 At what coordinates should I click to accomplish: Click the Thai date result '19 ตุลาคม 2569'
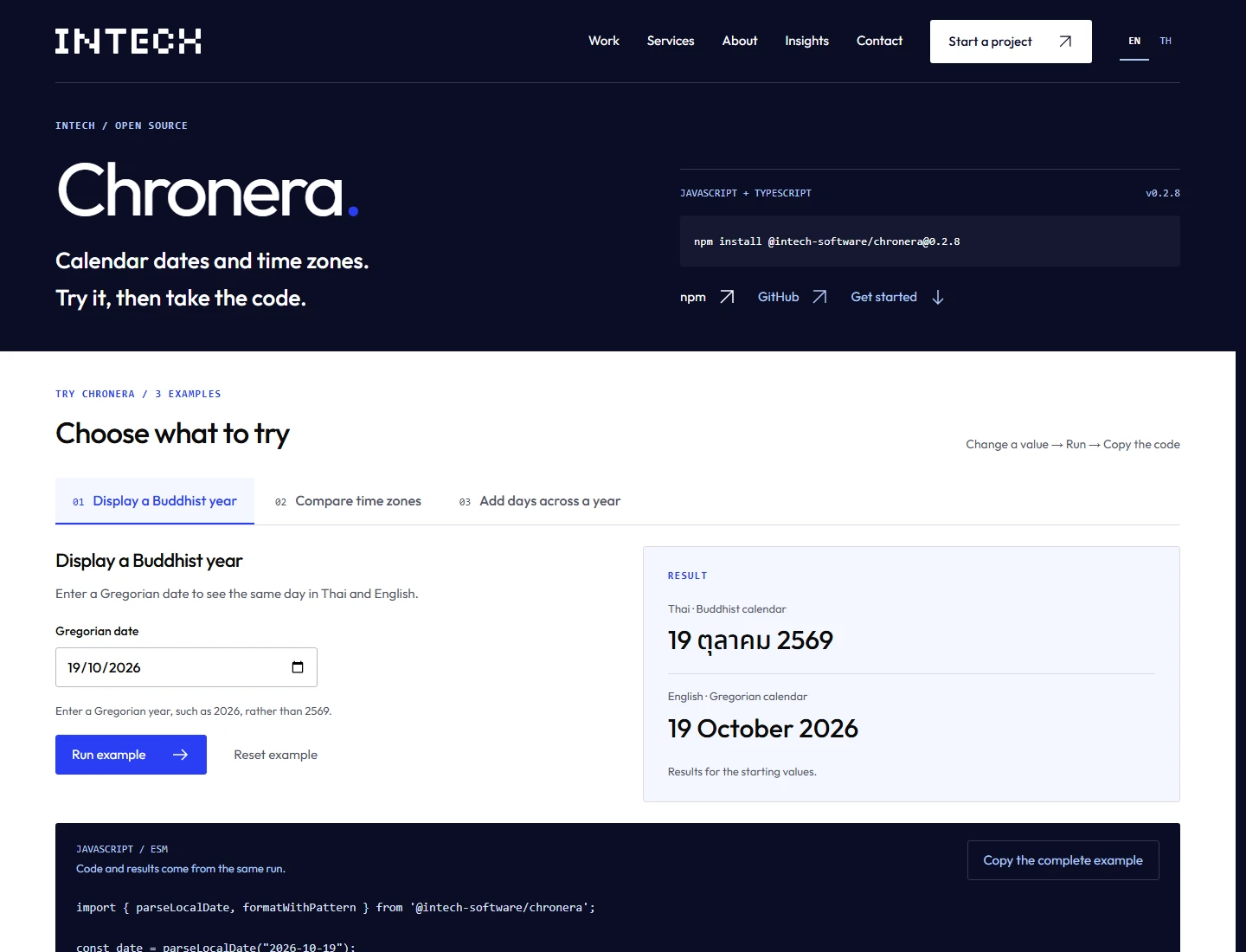(750, 640)
